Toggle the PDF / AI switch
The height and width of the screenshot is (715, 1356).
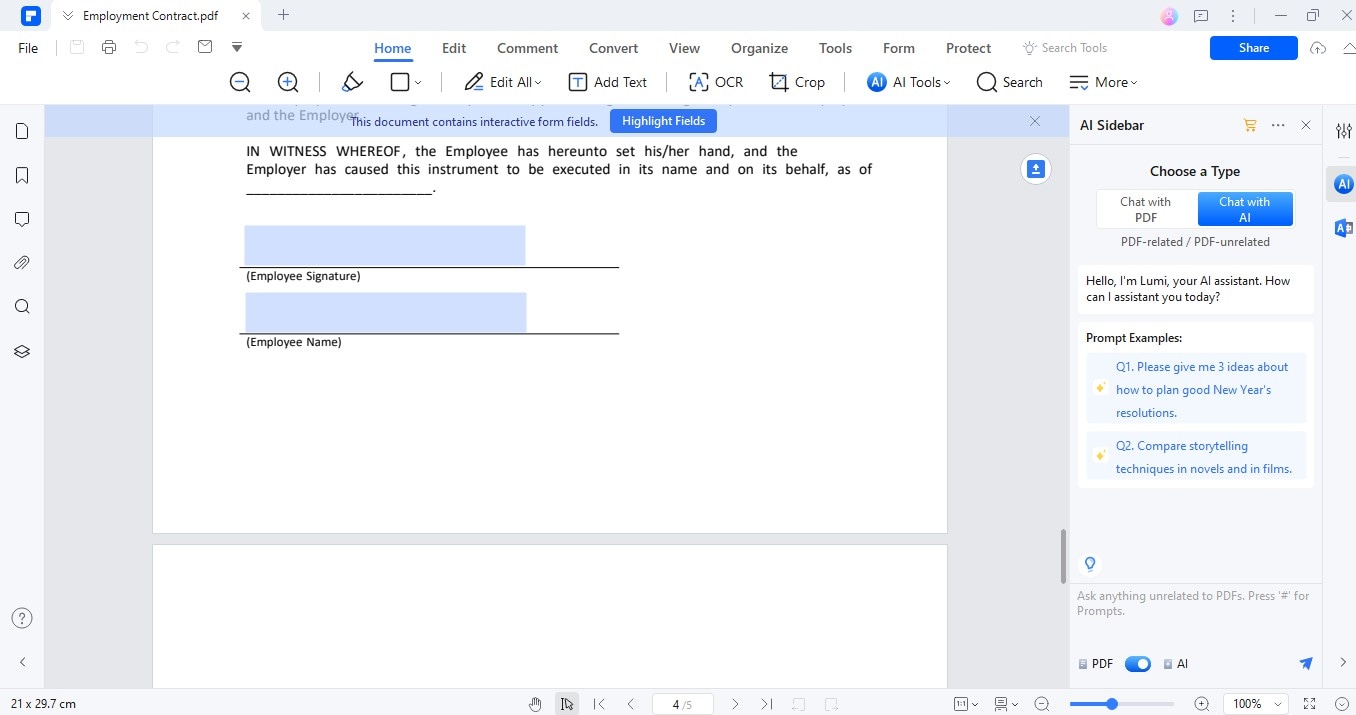coord(1138,664)
